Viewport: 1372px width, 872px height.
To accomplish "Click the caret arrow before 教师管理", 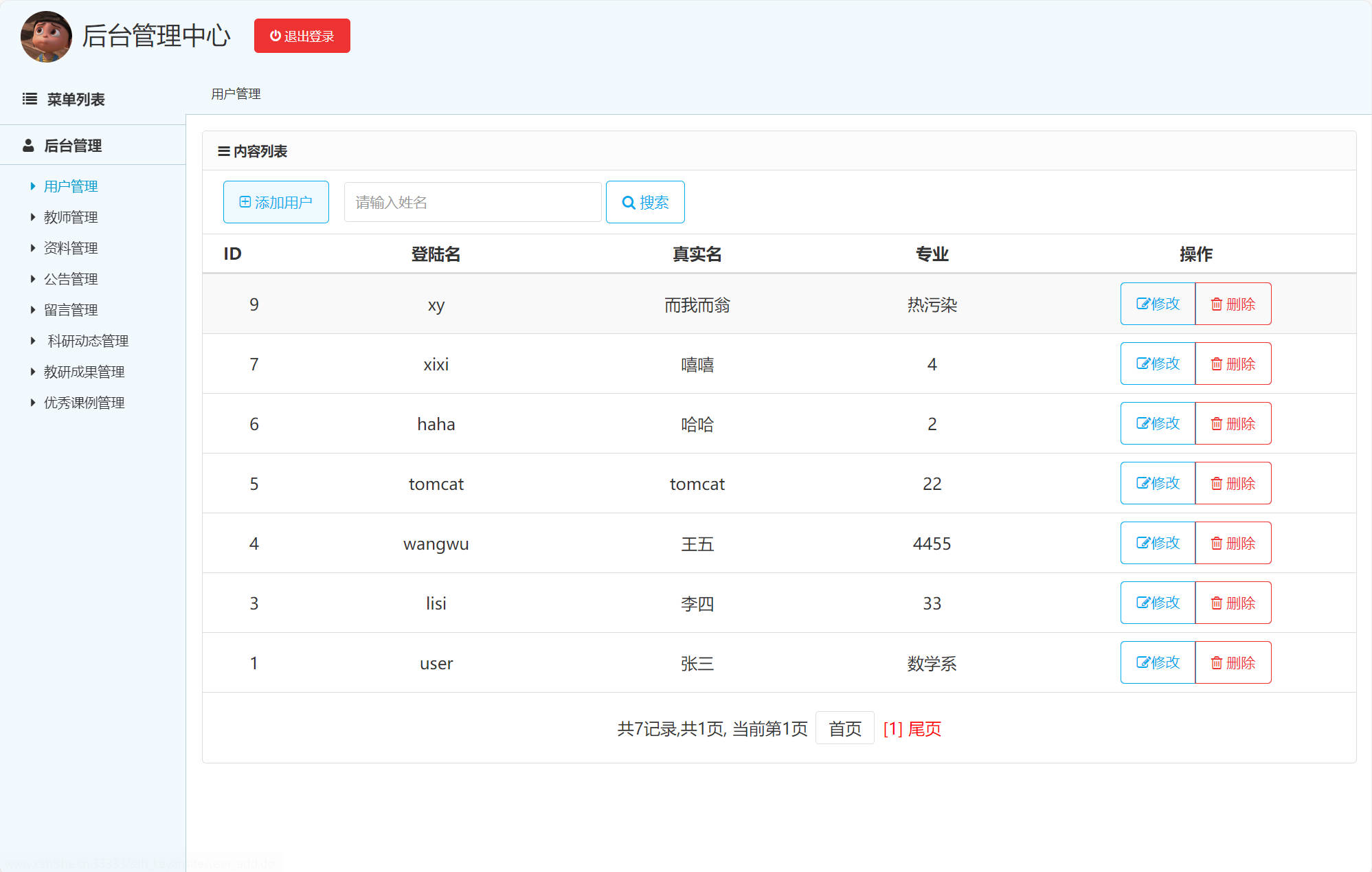I will [x=32, y=217].
